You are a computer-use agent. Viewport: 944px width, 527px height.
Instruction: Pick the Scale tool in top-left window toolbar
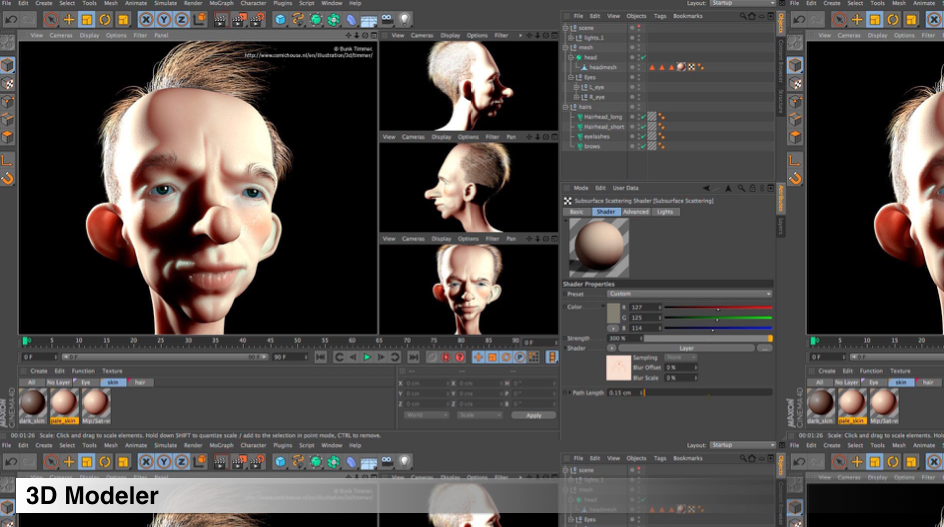pos(87,20)
